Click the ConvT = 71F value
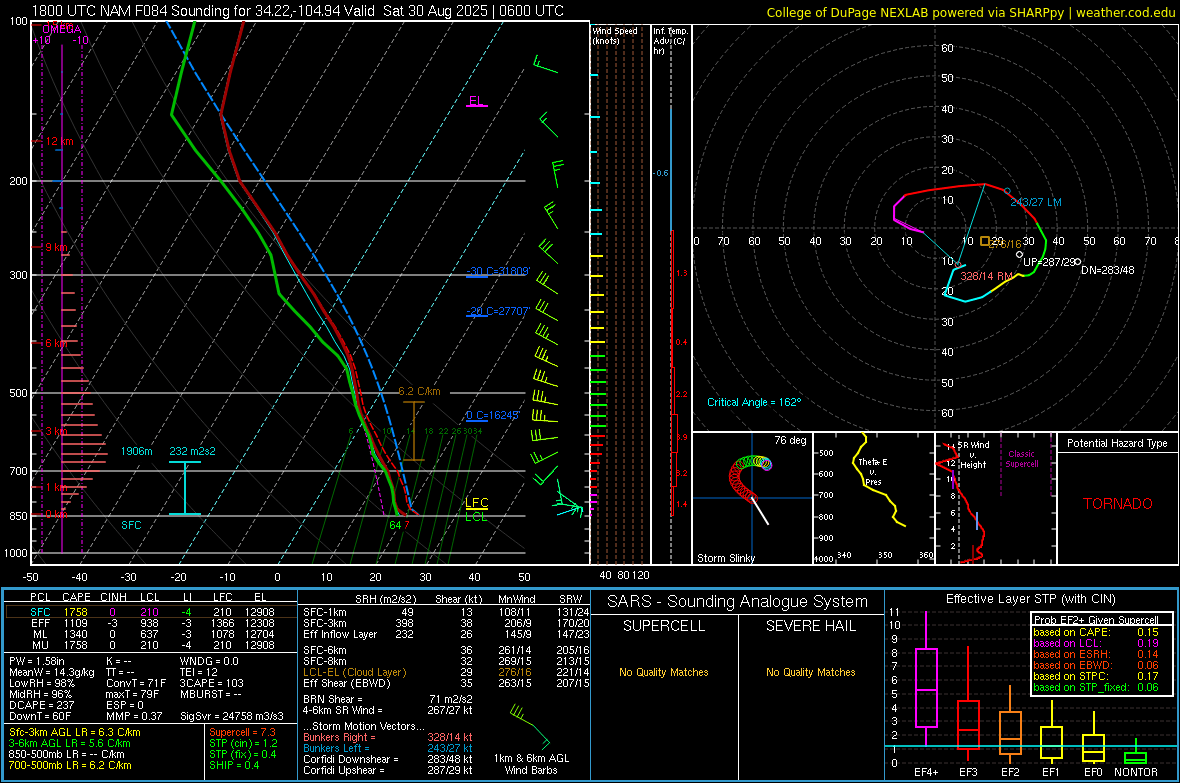1180x783 pixels. (x=136, y=683)
